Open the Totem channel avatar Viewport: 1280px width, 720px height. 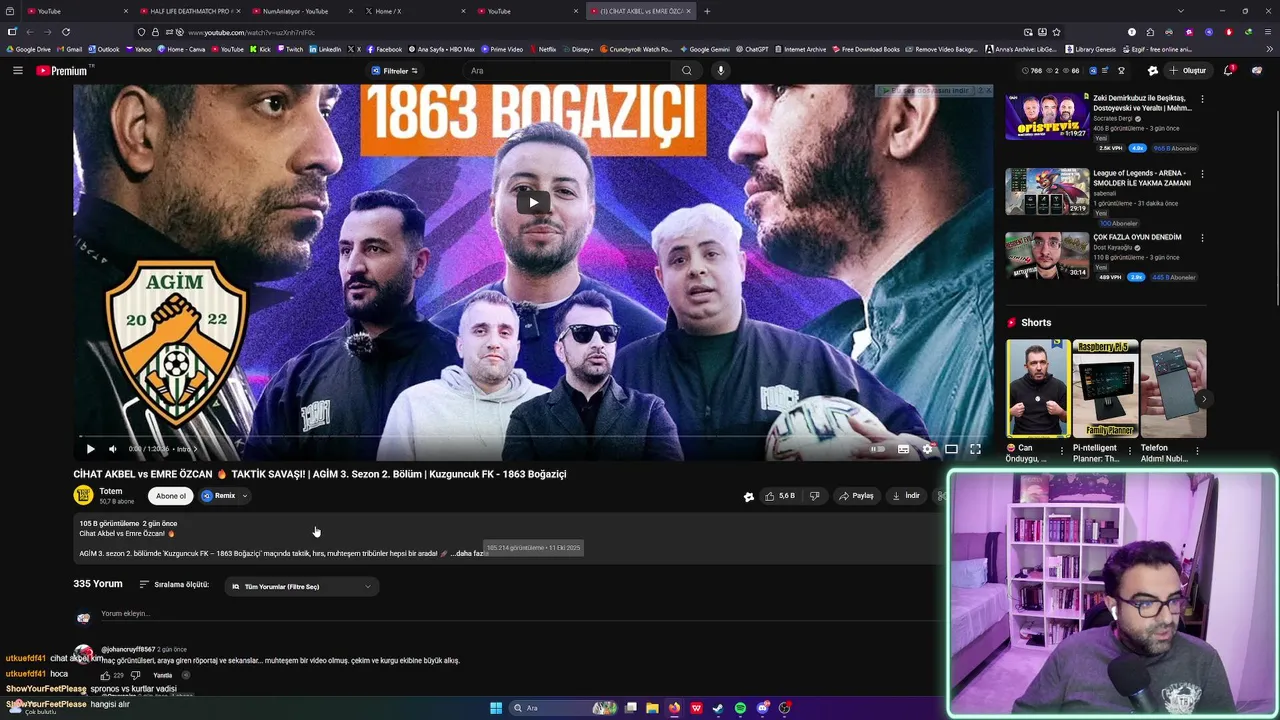coord(83,495)
